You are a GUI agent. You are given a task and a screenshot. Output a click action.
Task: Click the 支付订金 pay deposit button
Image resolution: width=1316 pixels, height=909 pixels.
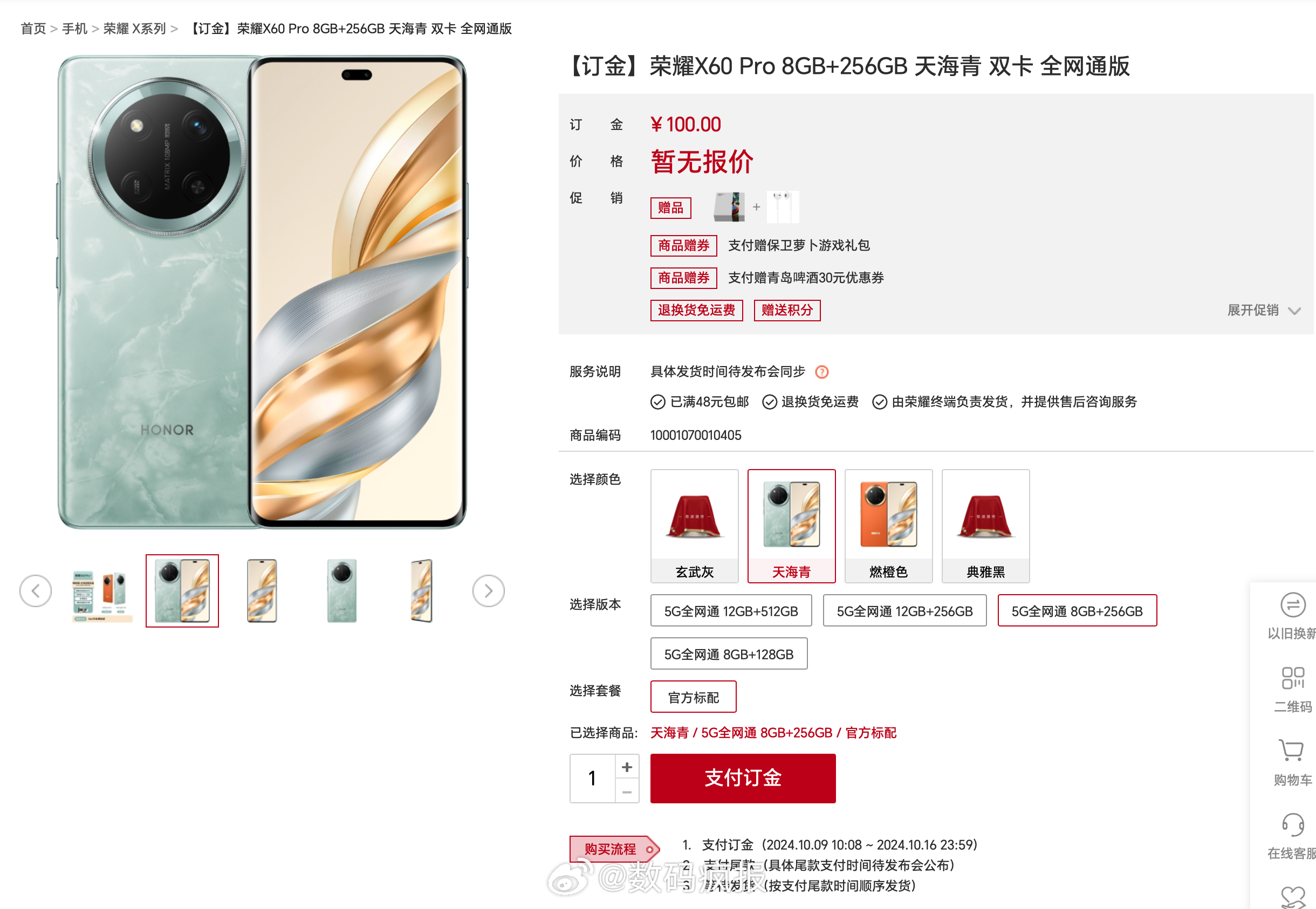pos(743,778)
